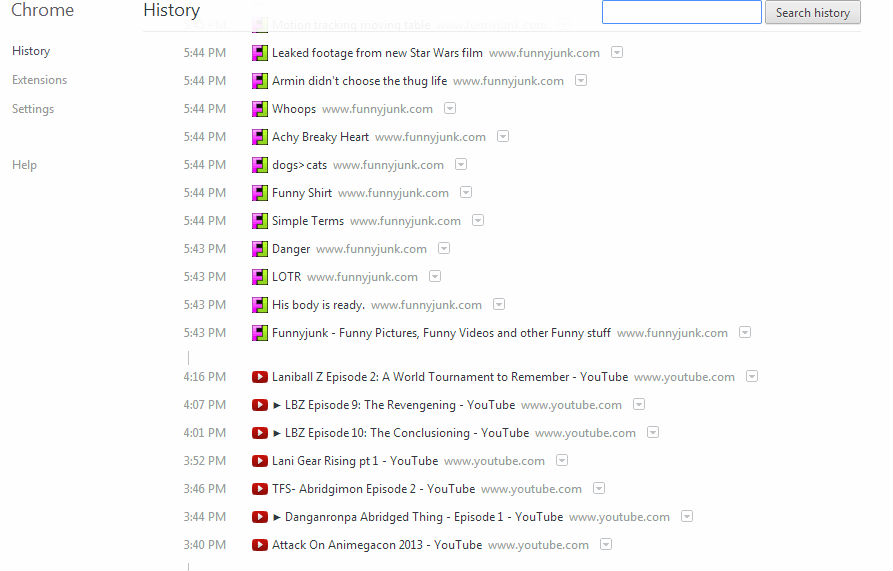Viewport: 893px width, 571px height.
Task: Open the dropdown menu for 'Simple Terms'
Action: coord(478,220)
